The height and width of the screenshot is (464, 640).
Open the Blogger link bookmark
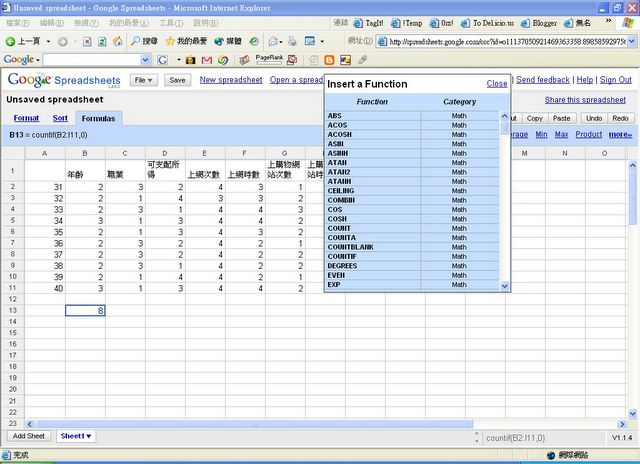coord(539,23)
